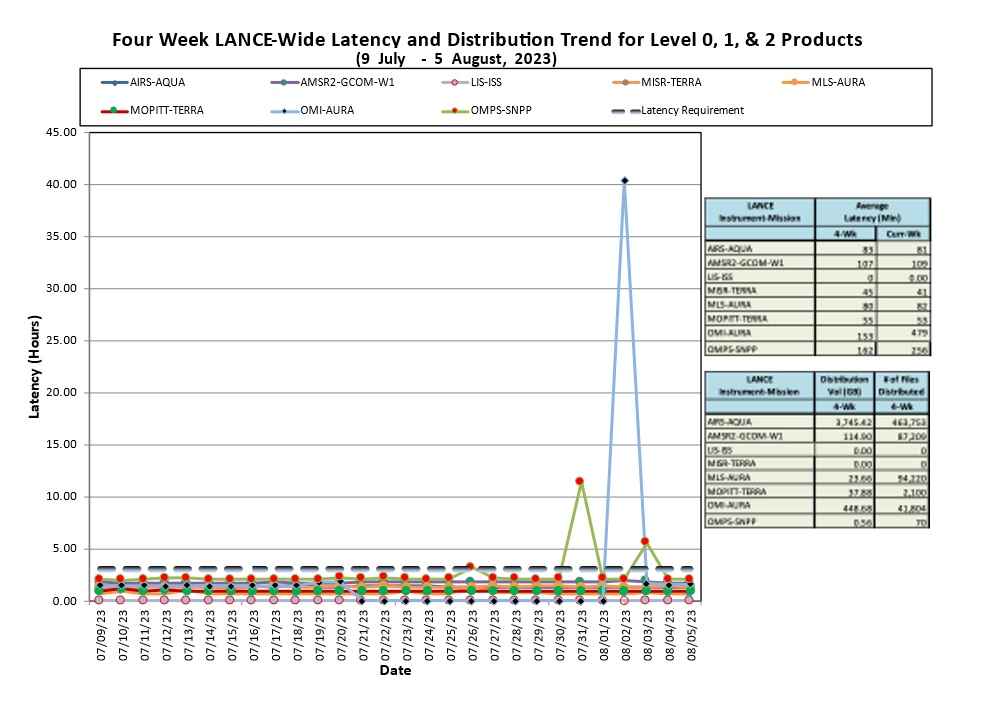This screenshot has width=985, height=717.
Task: Click the 07/13/23 date label
Action: 188,635
